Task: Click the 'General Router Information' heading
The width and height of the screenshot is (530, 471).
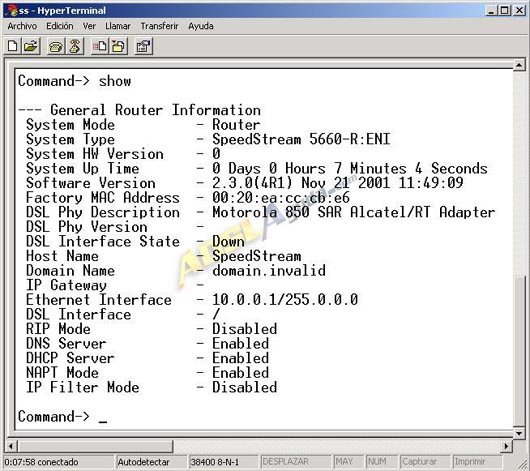Action: click(x=155, y=110)
